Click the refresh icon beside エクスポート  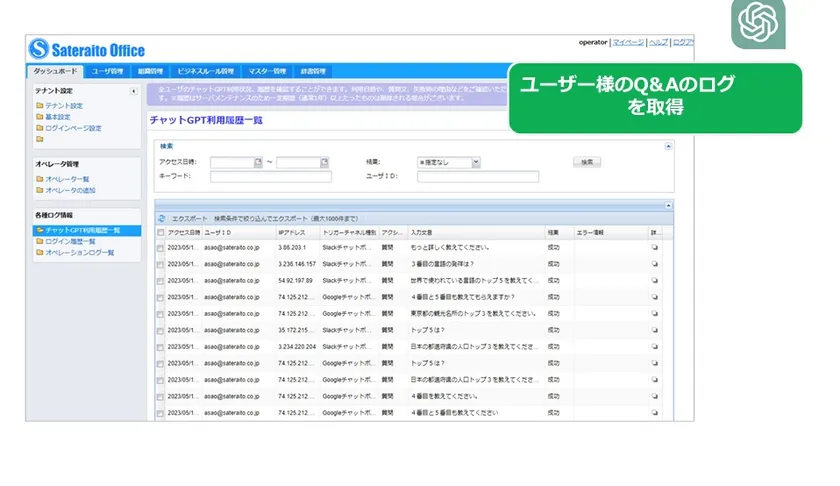[161, 218]
